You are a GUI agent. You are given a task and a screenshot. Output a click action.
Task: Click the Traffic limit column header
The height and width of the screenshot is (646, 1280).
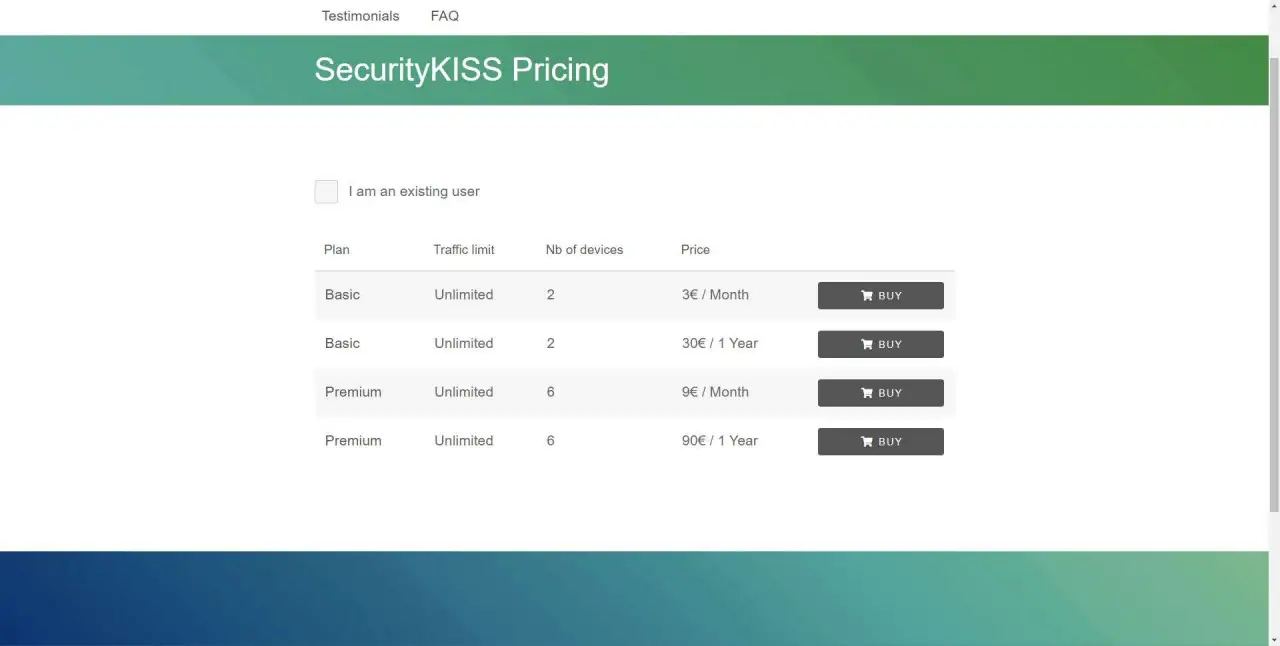point(464,250)
